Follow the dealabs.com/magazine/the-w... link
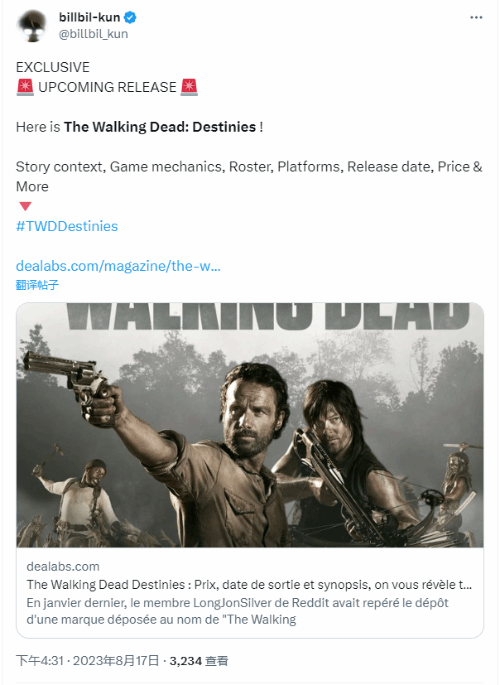This screenshot has width=500, height=685. pyautogui.click(x=118, y=266)
